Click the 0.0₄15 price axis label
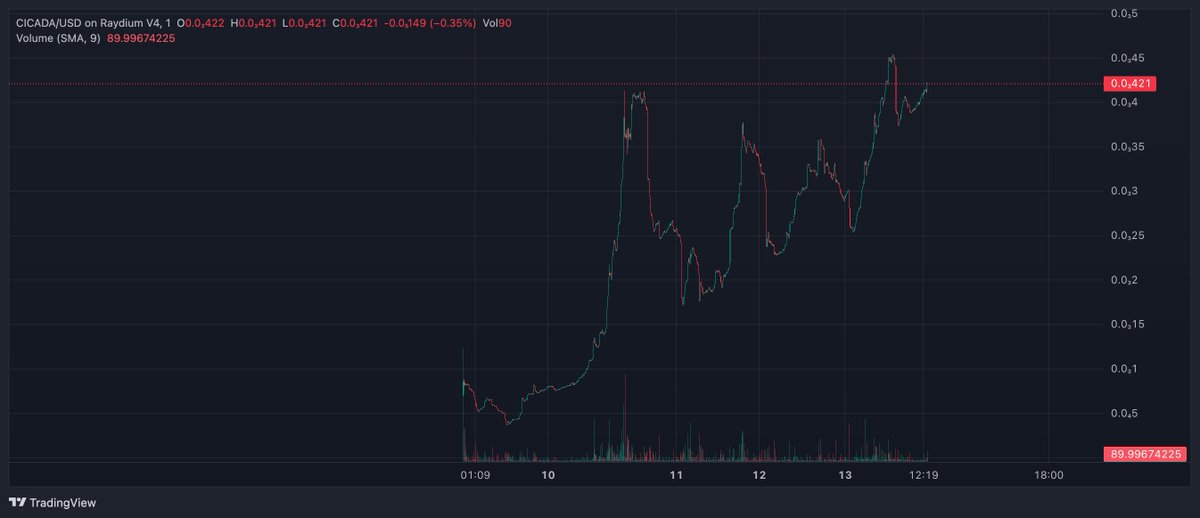This screenshot has width=1200, height=518. pyautogui.click(x=1127, y=324)
